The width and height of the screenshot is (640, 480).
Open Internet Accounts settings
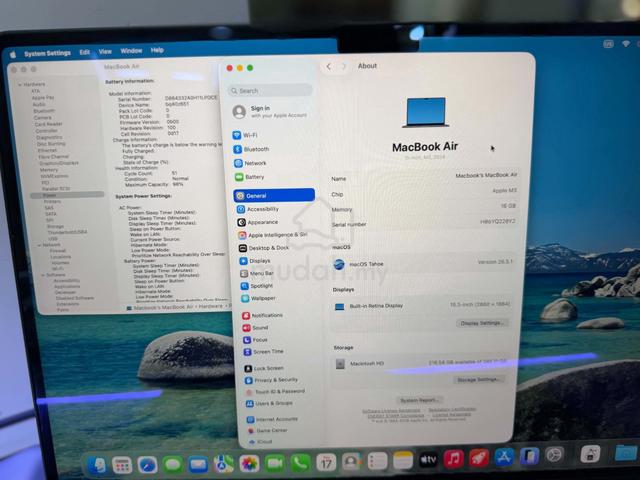(272, 419)
